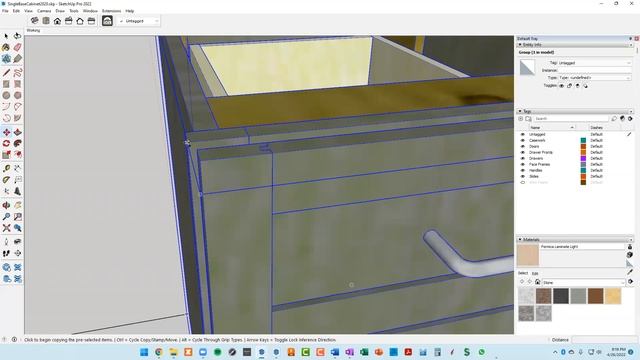Click the Windows Start button on taskbar

pos(144,352)
